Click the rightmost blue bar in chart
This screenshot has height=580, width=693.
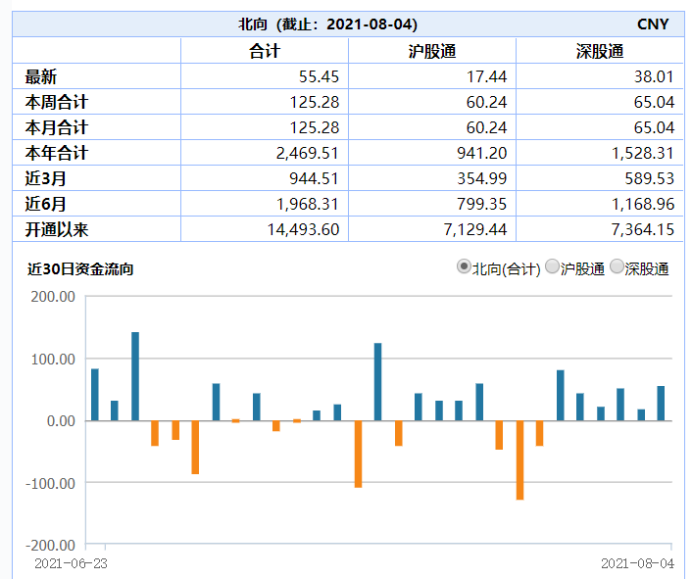pos(661,403)
